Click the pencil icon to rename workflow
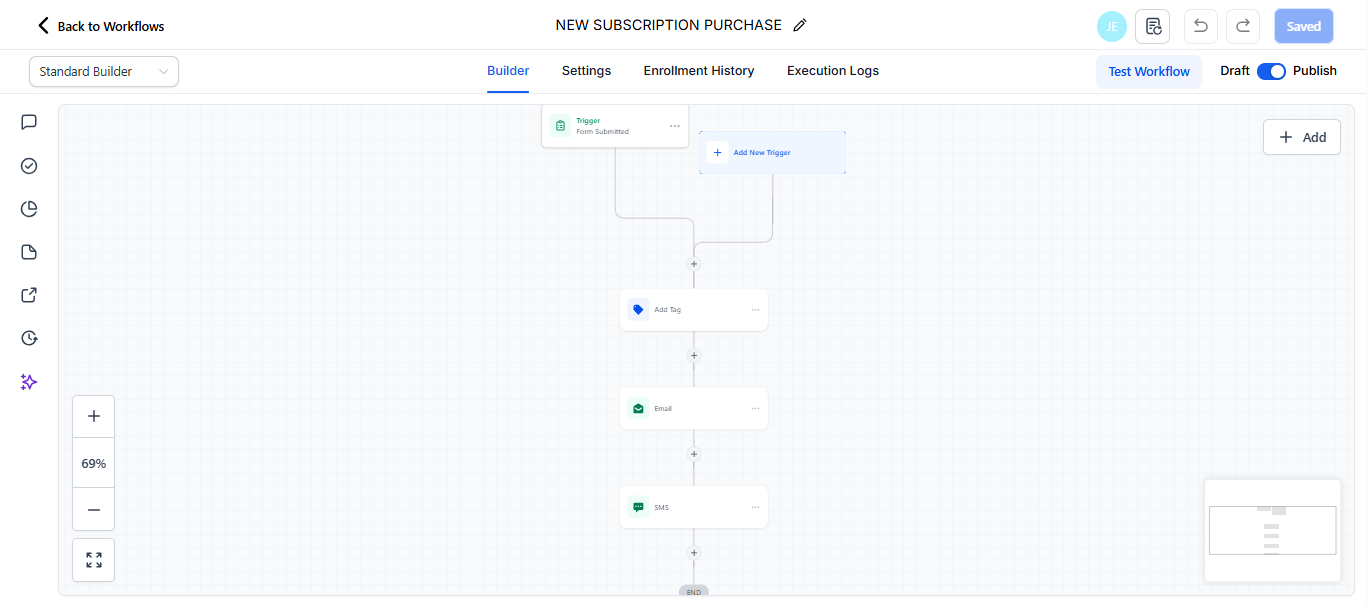The height and width of the screenshot is (606, 1367). click(800, 26)
